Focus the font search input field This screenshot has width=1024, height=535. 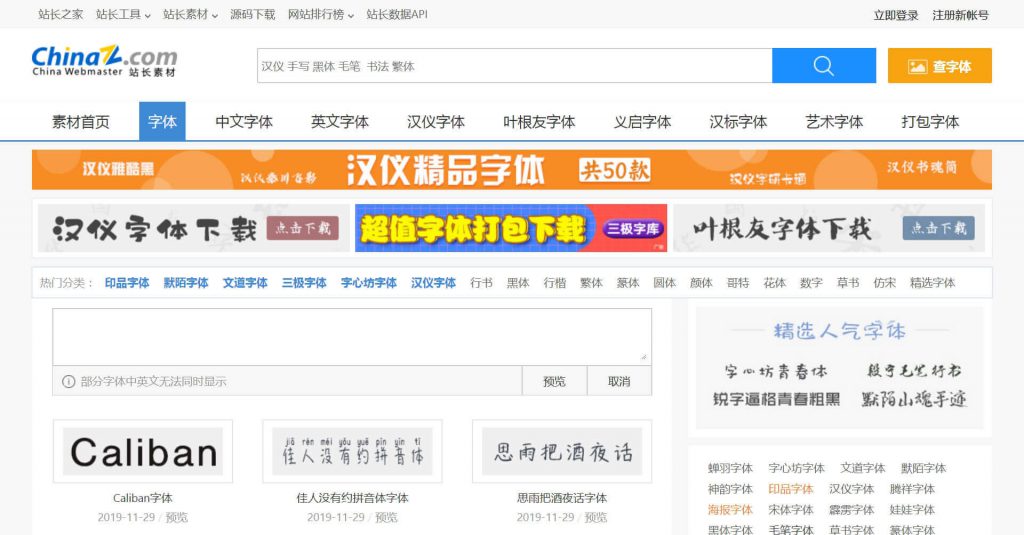pyautogui.click(x=514, y=66)
